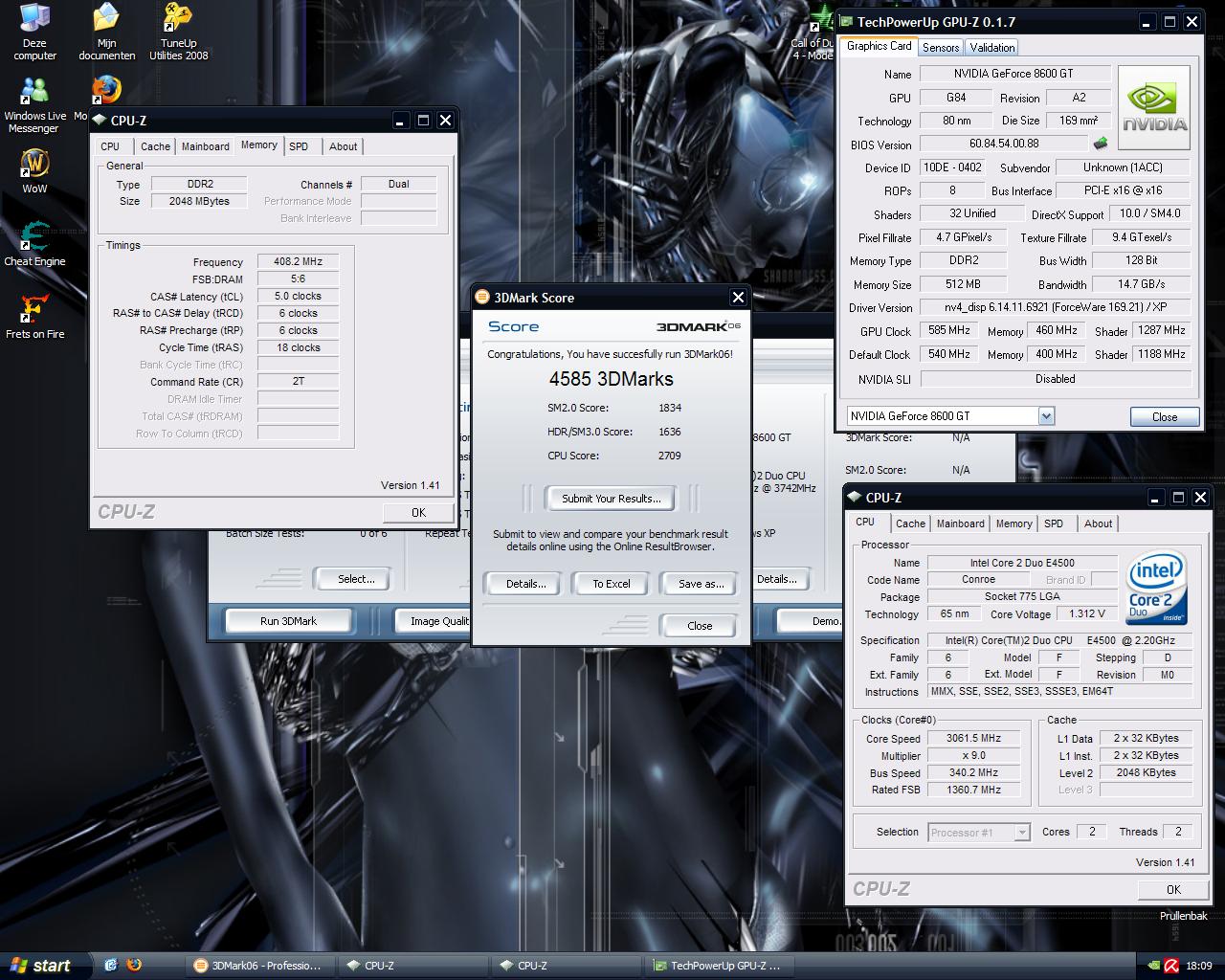Click the taskbar clock showing 18:09

(1198, 966)
